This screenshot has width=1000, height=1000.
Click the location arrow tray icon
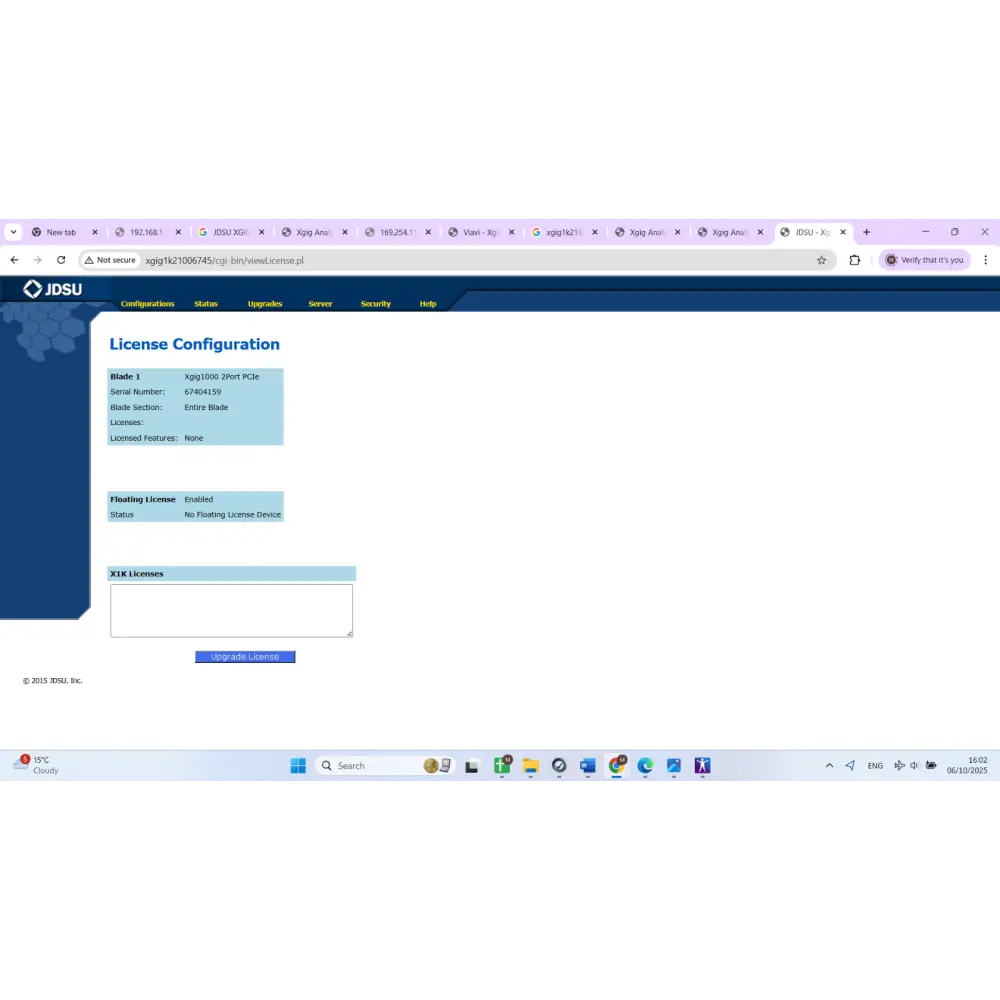(850, 765)
